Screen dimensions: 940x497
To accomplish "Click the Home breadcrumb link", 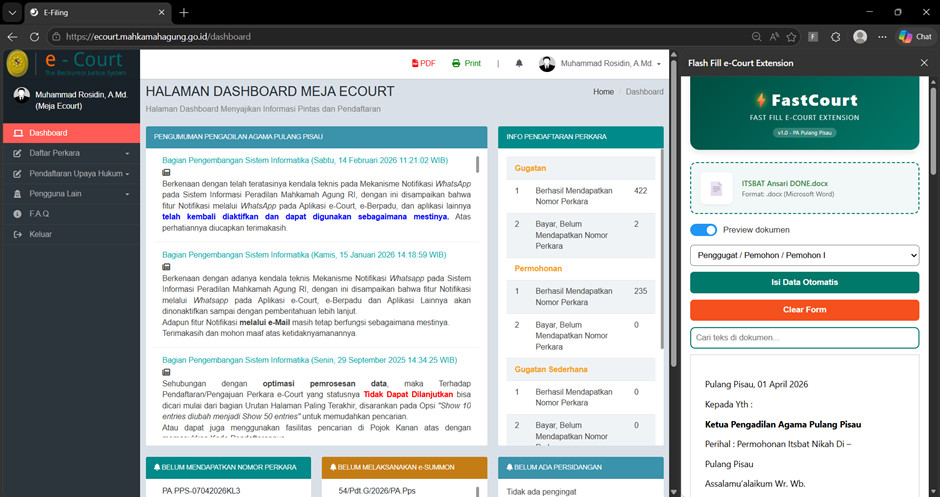I will click(603, 92).
